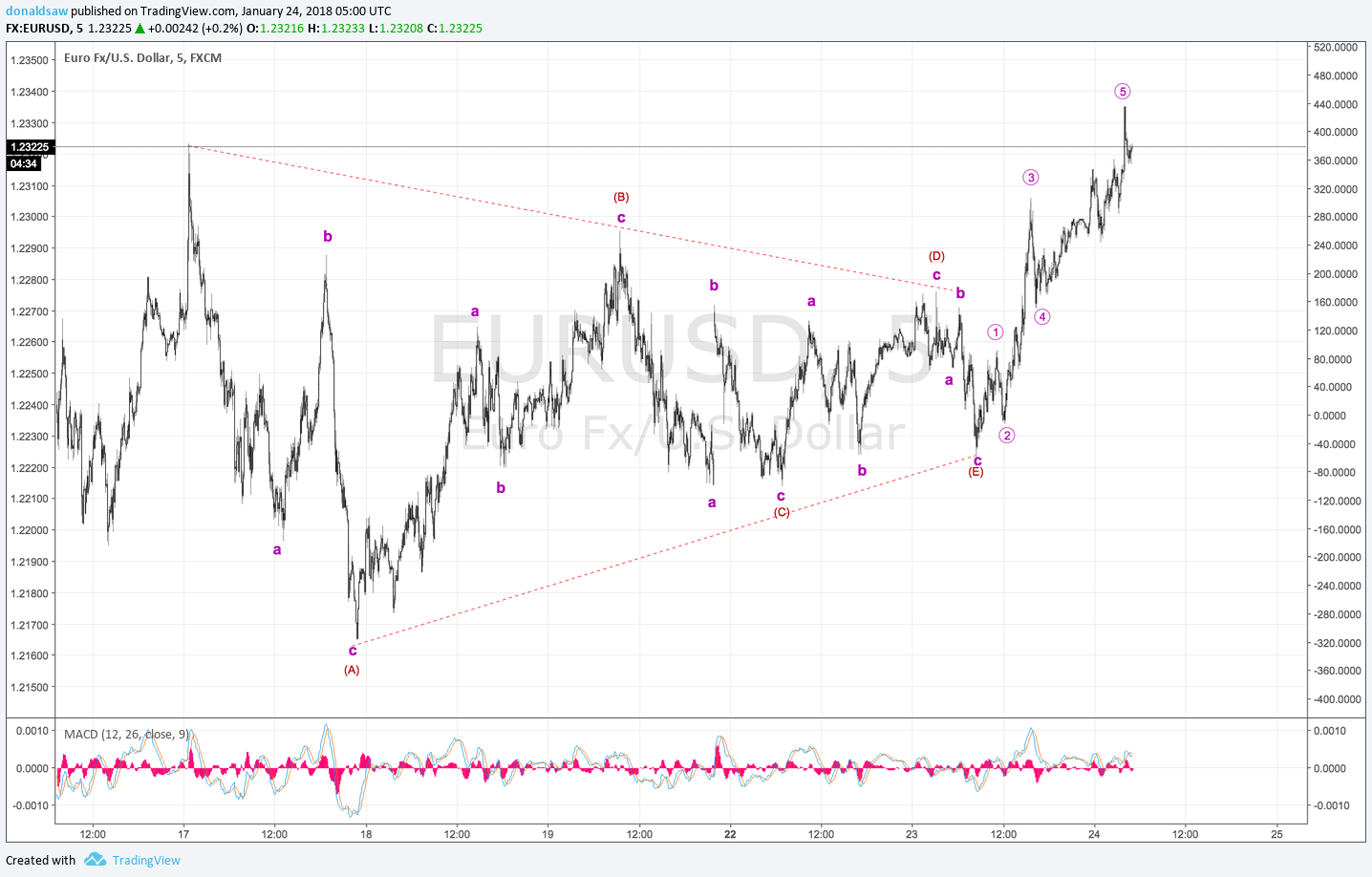The width and height of the screenshot is (1372, 877).
Task: Click the 'c' label under (B)
Action: (621, 218)
